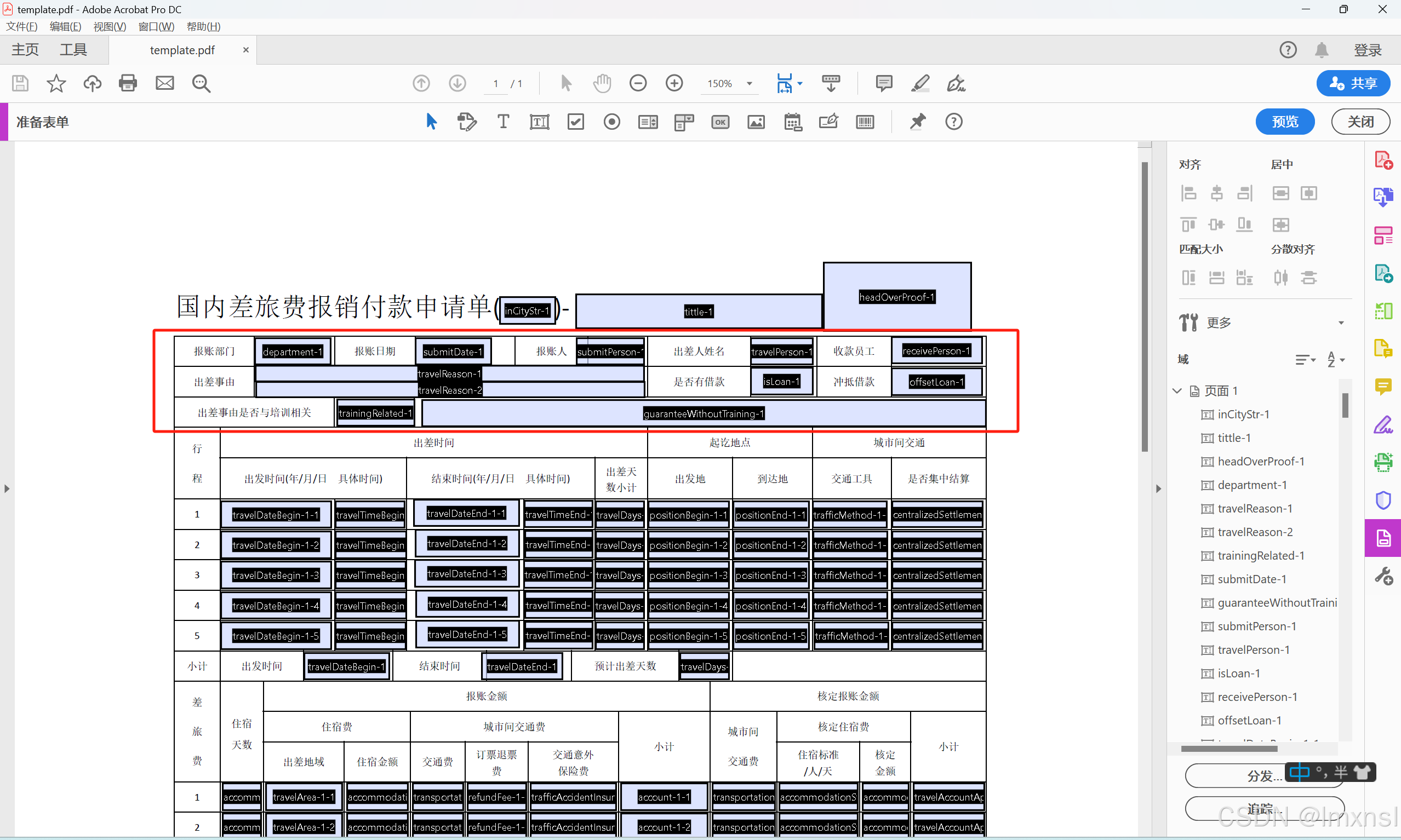
Task: Collapse the 页面 1 tree node
Action: coord(1177,390)
